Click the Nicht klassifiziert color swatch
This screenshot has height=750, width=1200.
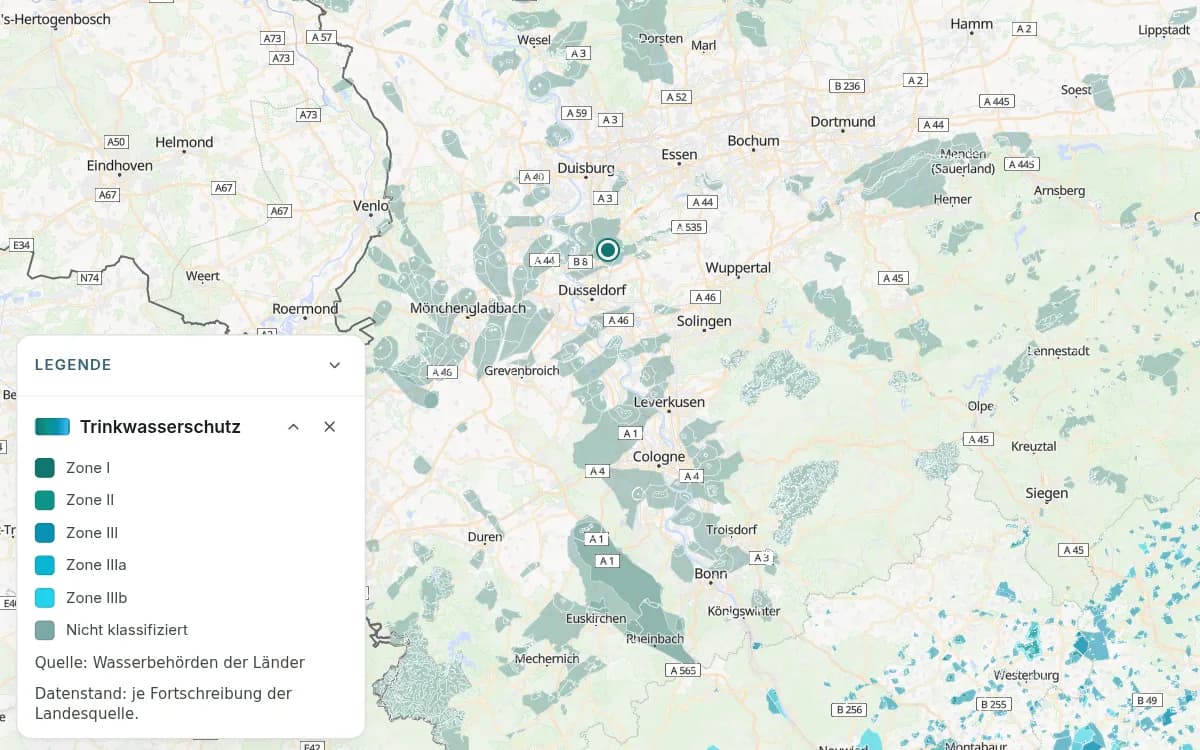point(45,630)
